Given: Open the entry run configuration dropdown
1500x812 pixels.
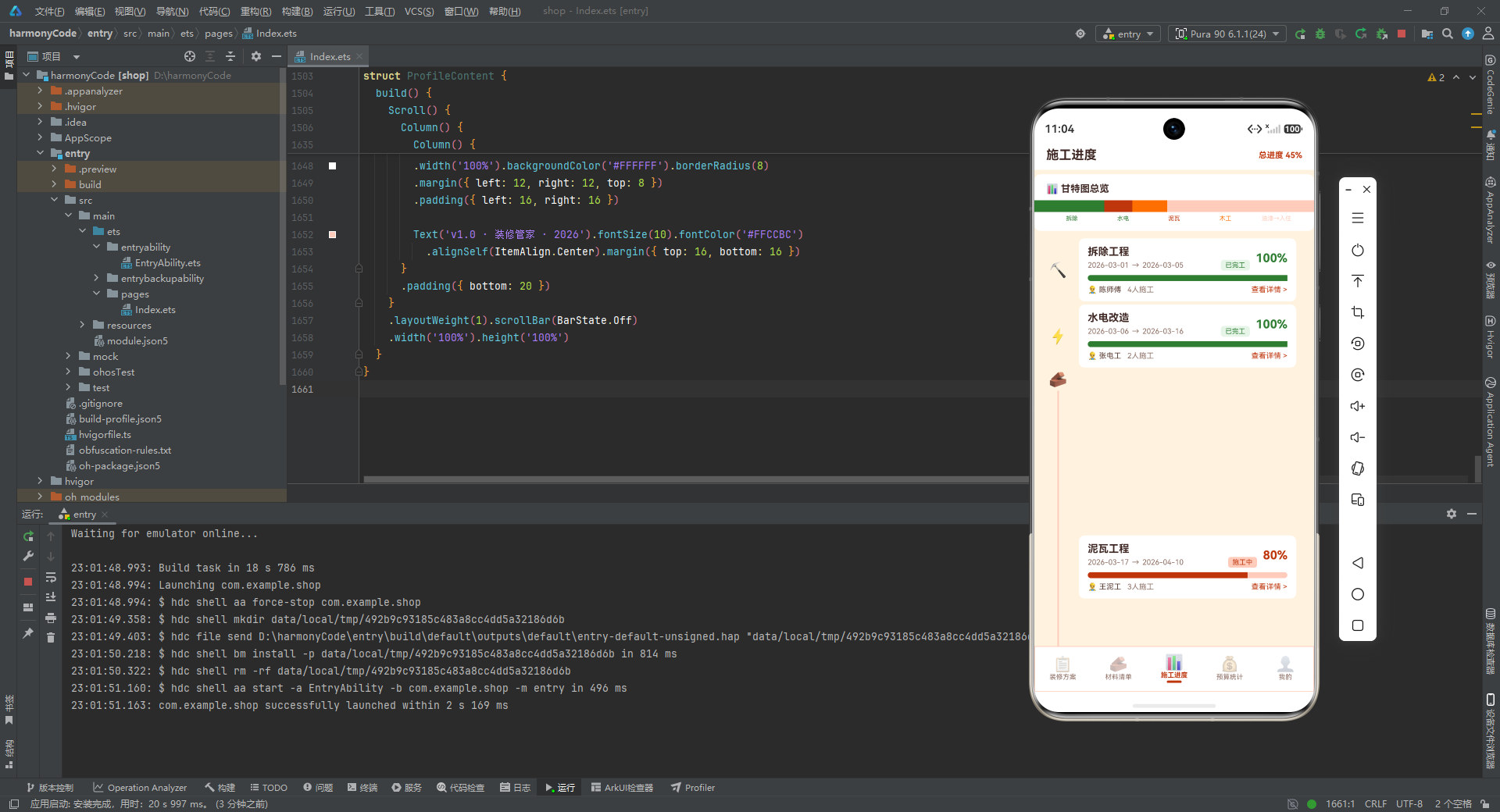Looking at the screenshot, I should pyautogui.click(x=1129, y=34).
